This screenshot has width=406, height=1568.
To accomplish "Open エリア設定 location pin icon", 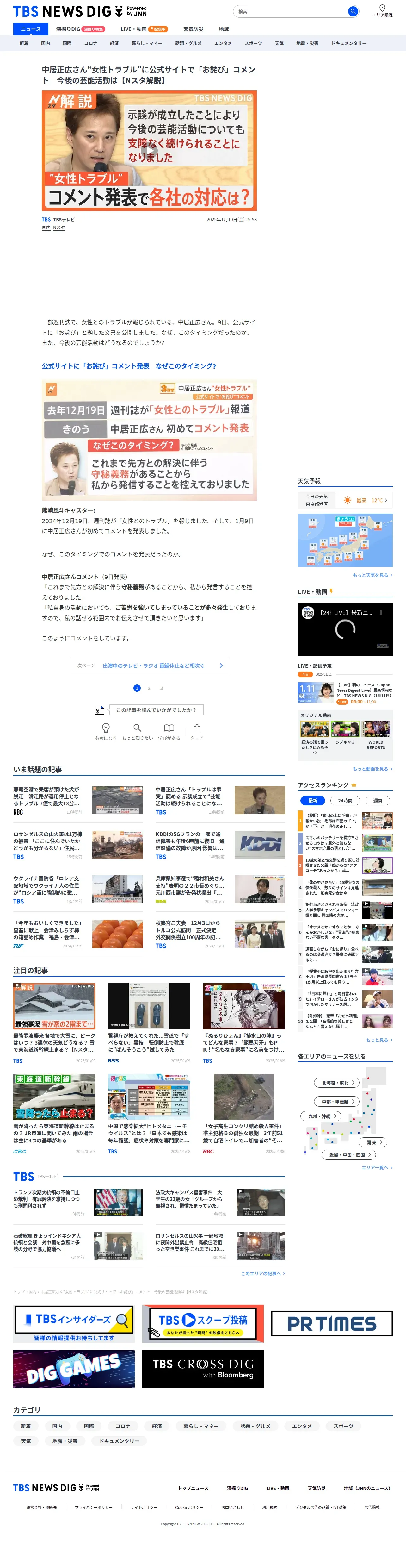I will (382, 8).
